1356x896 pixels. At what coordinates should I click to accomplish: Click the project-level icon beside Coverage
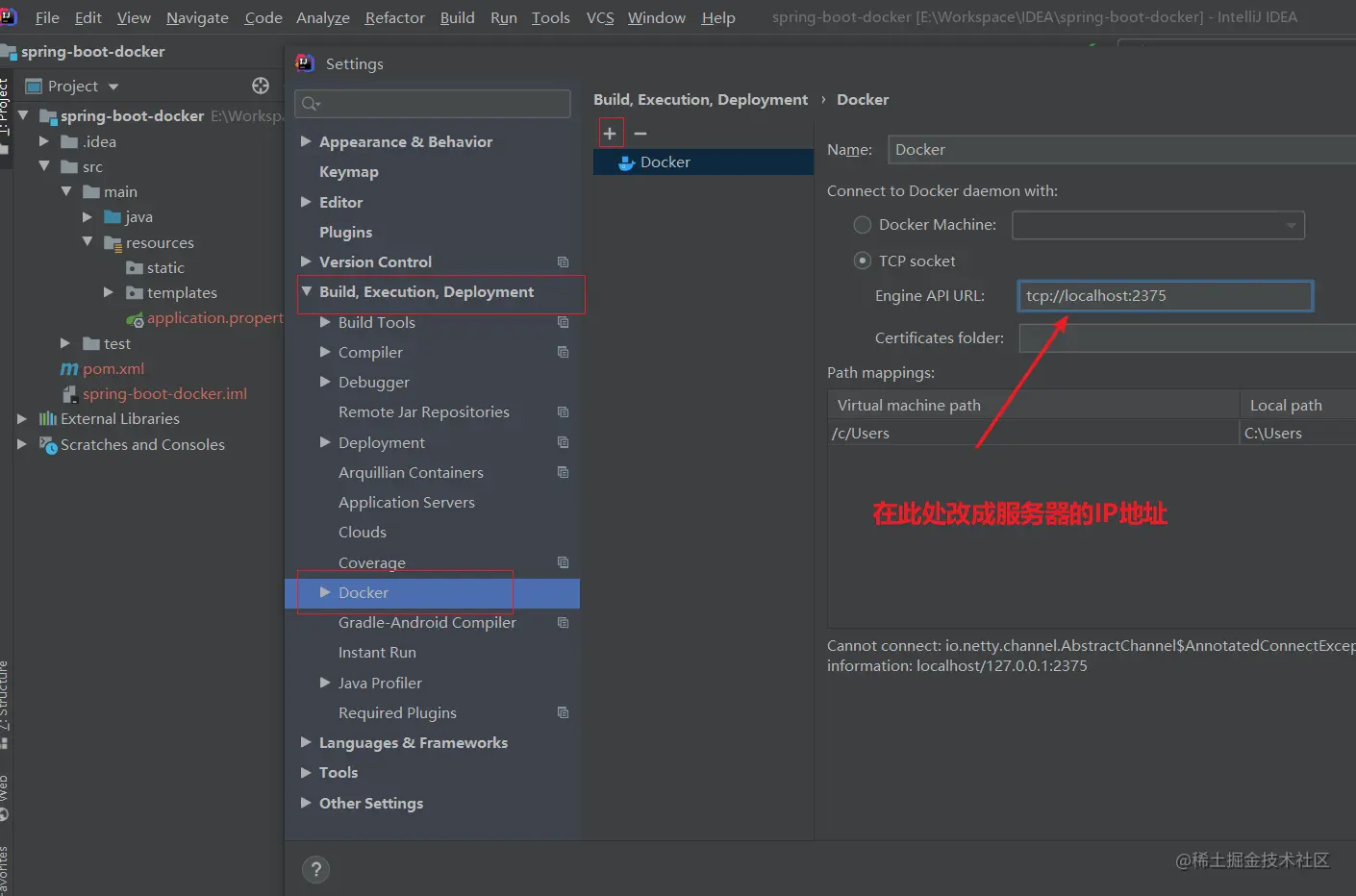coord(564,562)
